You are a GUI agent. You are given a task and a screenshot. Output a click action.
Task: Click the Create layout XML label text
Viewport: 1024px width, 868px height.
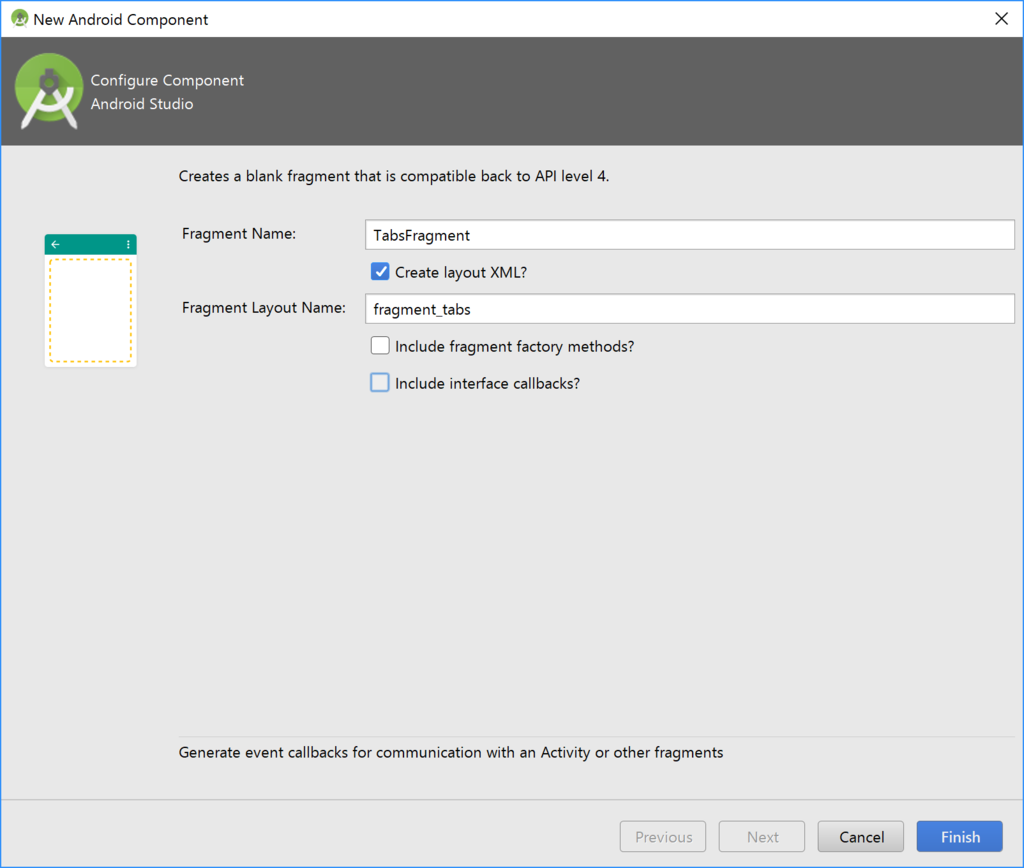(461, 272)
